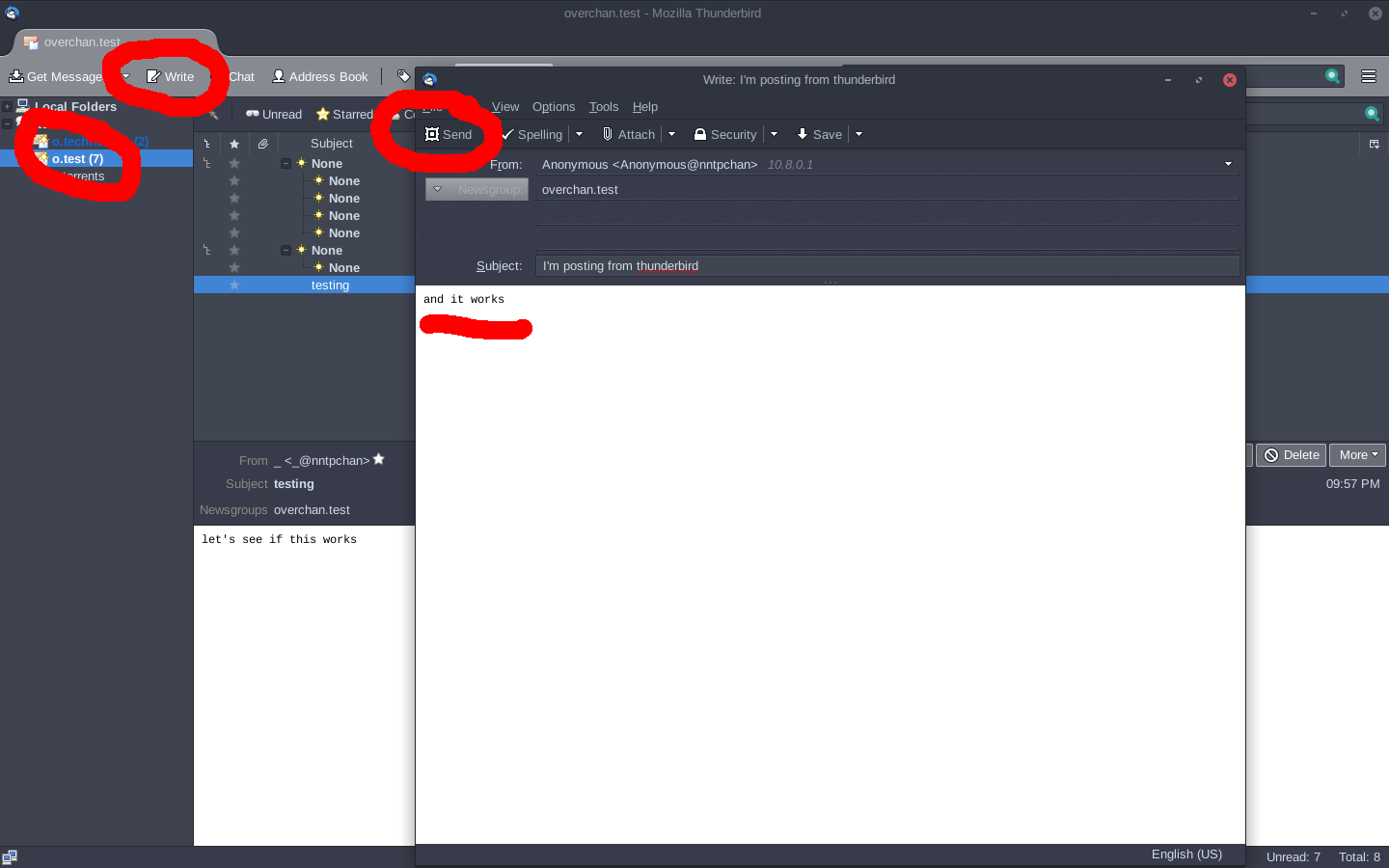
Task: Click the Security padlock button
Action: click(725, 134)
